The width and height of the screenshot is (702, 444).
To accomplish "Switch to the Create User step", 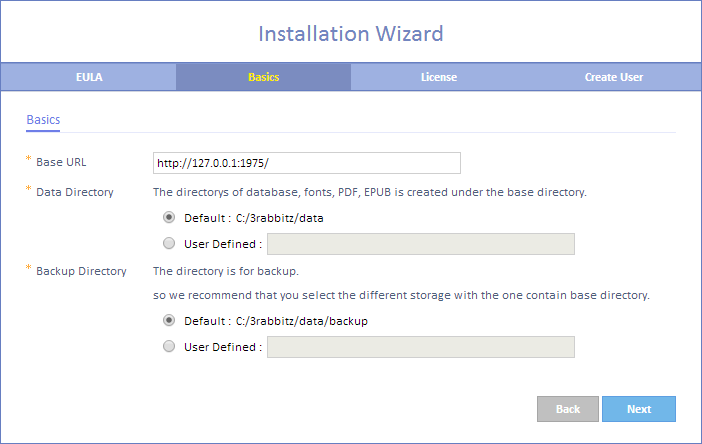I will coord(613,77).
